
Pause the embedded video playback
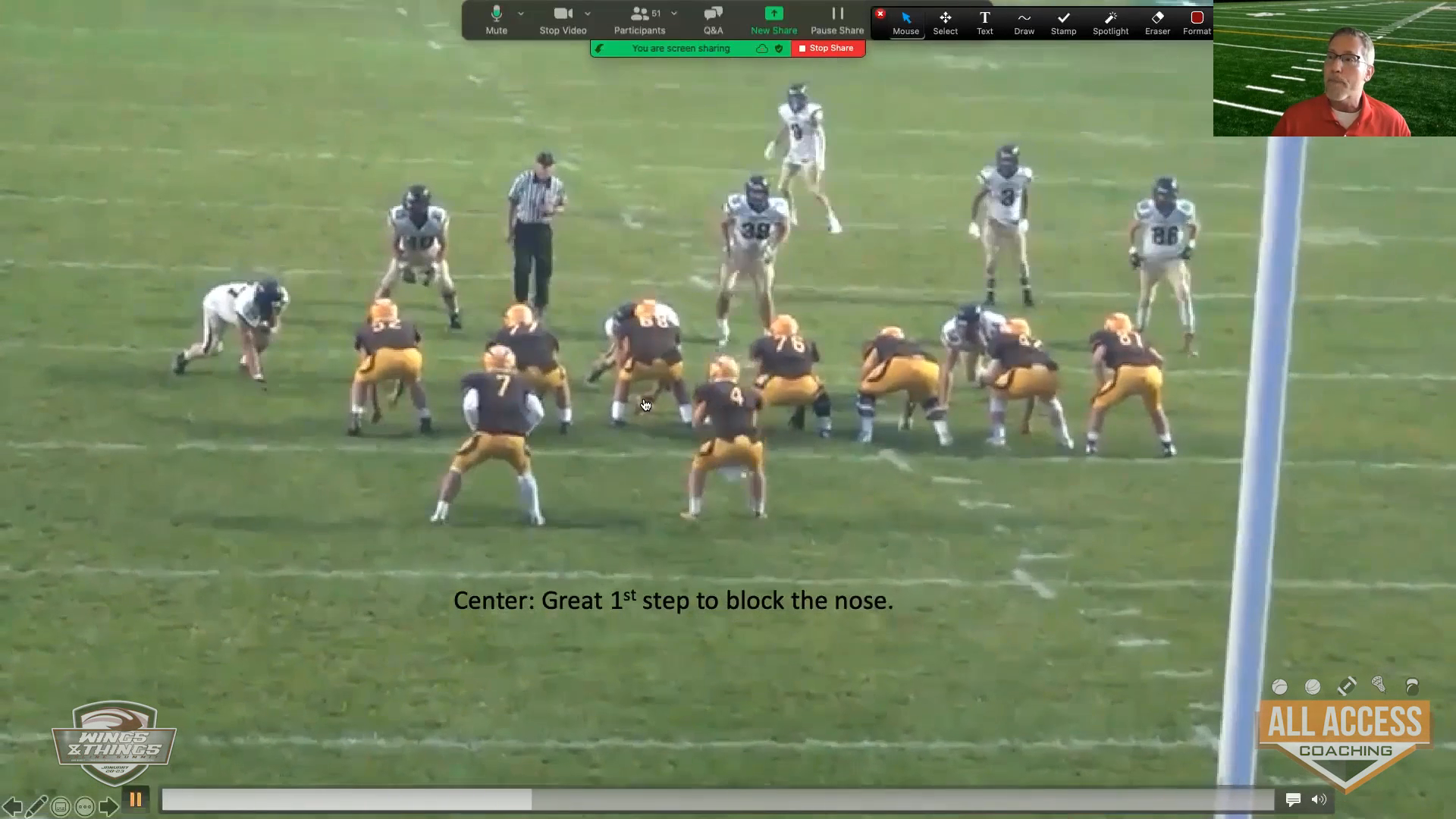pyautogui.click(x=136, y=799)
